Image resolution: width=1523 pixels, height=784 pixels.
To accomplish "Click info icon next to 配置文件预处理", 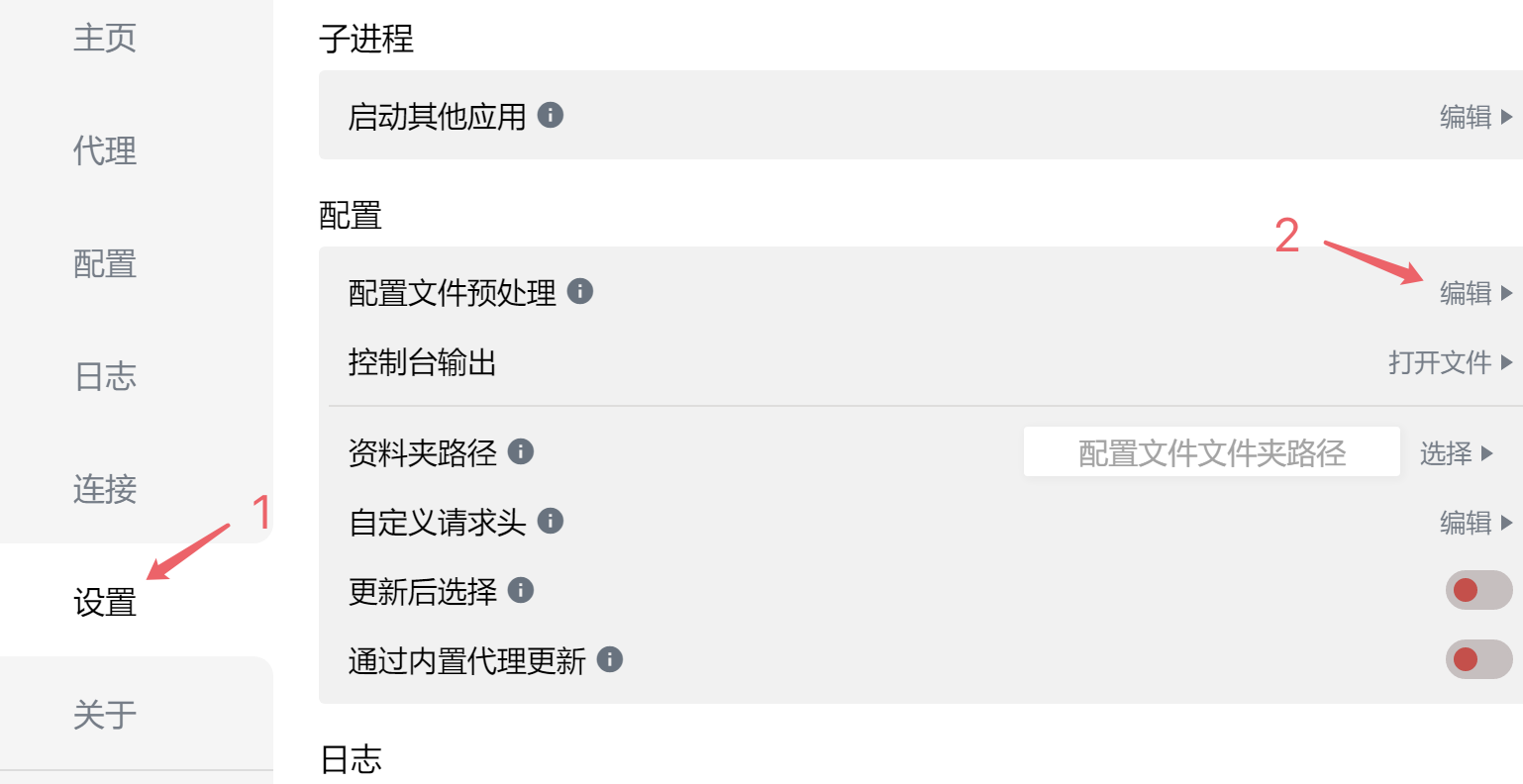I will click(x=580, y=291).
